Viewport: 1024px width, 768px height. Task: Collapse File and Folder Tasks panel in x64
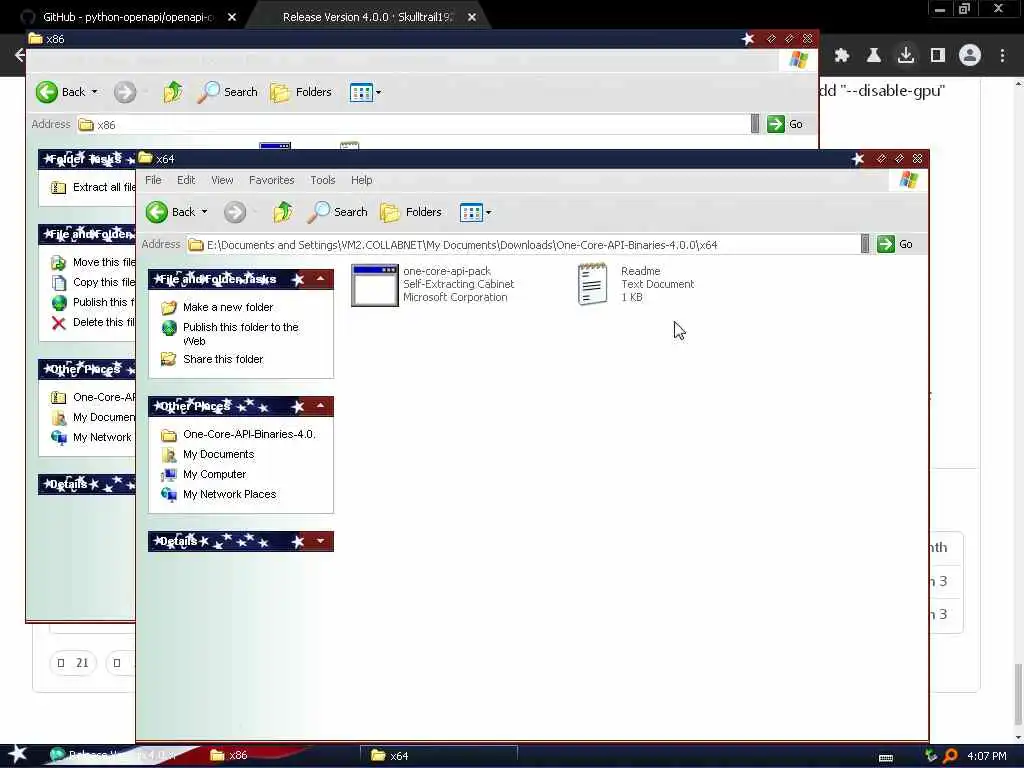click(x=321, y=280)
